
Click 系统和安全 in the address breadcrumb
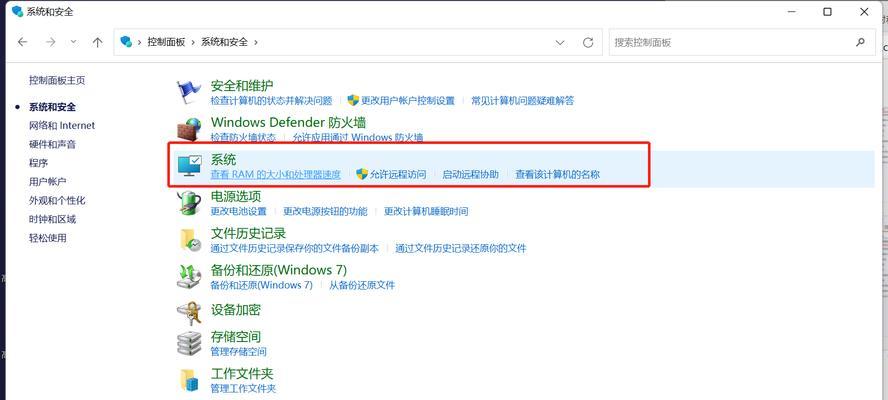pyautogui.click(x=224, y=42)
